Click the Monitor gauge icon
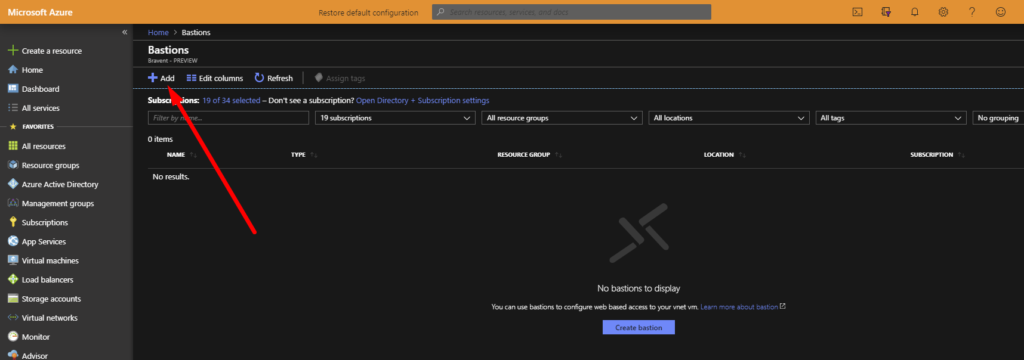1024x360 pixels. click(12, 337)
